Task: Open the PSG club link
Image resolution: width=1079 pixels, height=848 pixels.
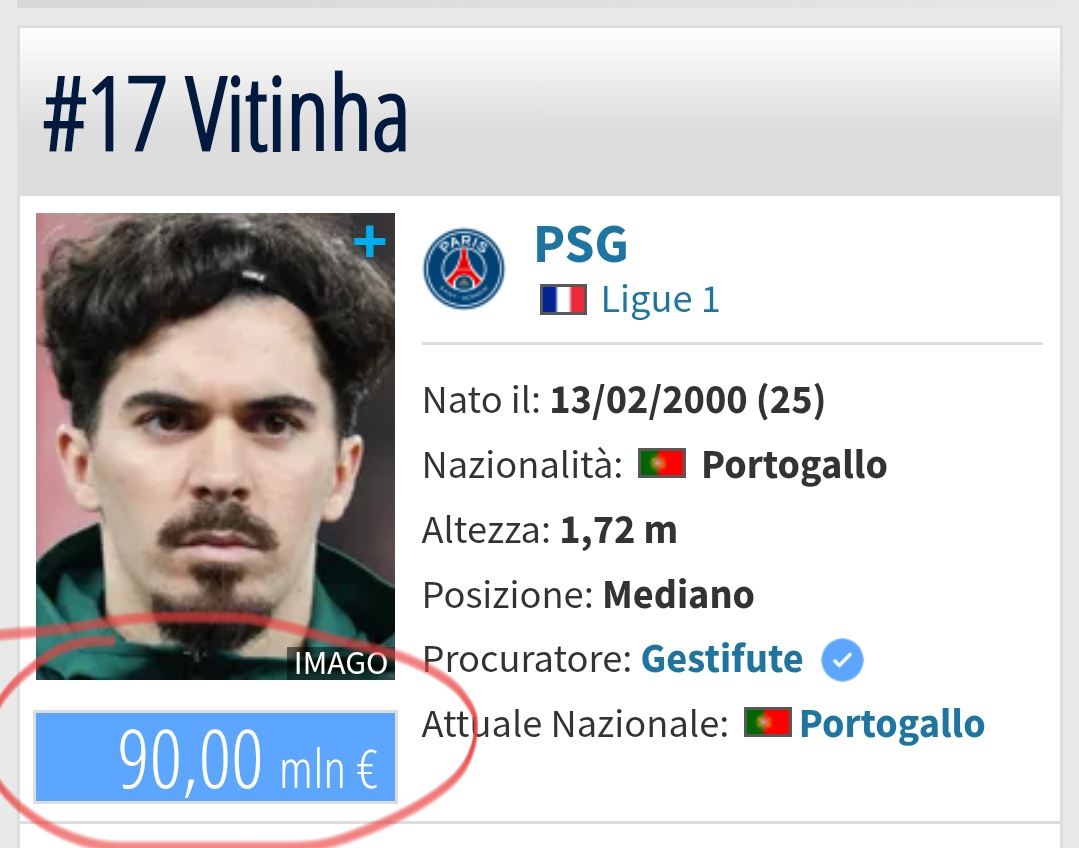Action: tap(581, 244)
